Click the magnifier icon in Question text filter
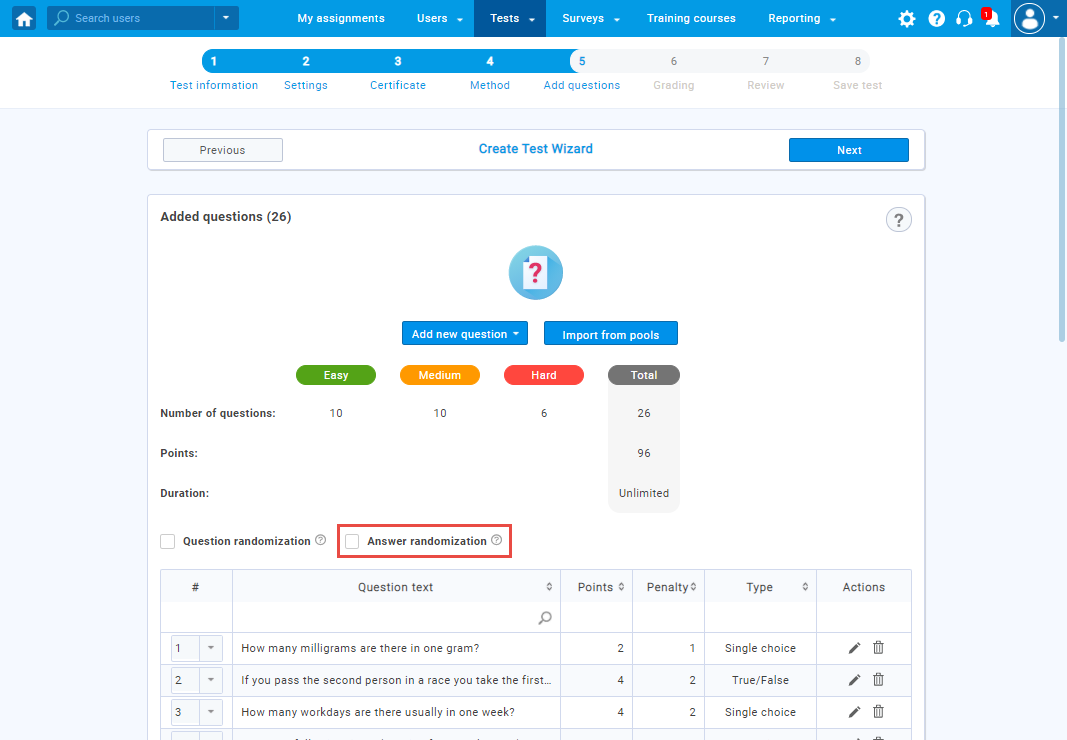The width and height of the screenshot is (1067, 740). pos(545,618)
